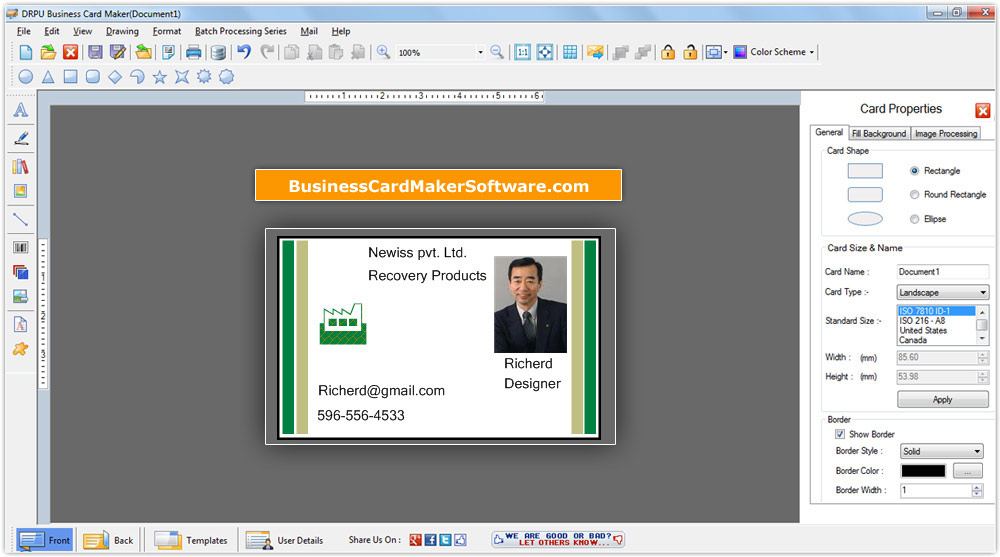
Task: Select the Ellipse card shape
Action: (x=915, y=219)
